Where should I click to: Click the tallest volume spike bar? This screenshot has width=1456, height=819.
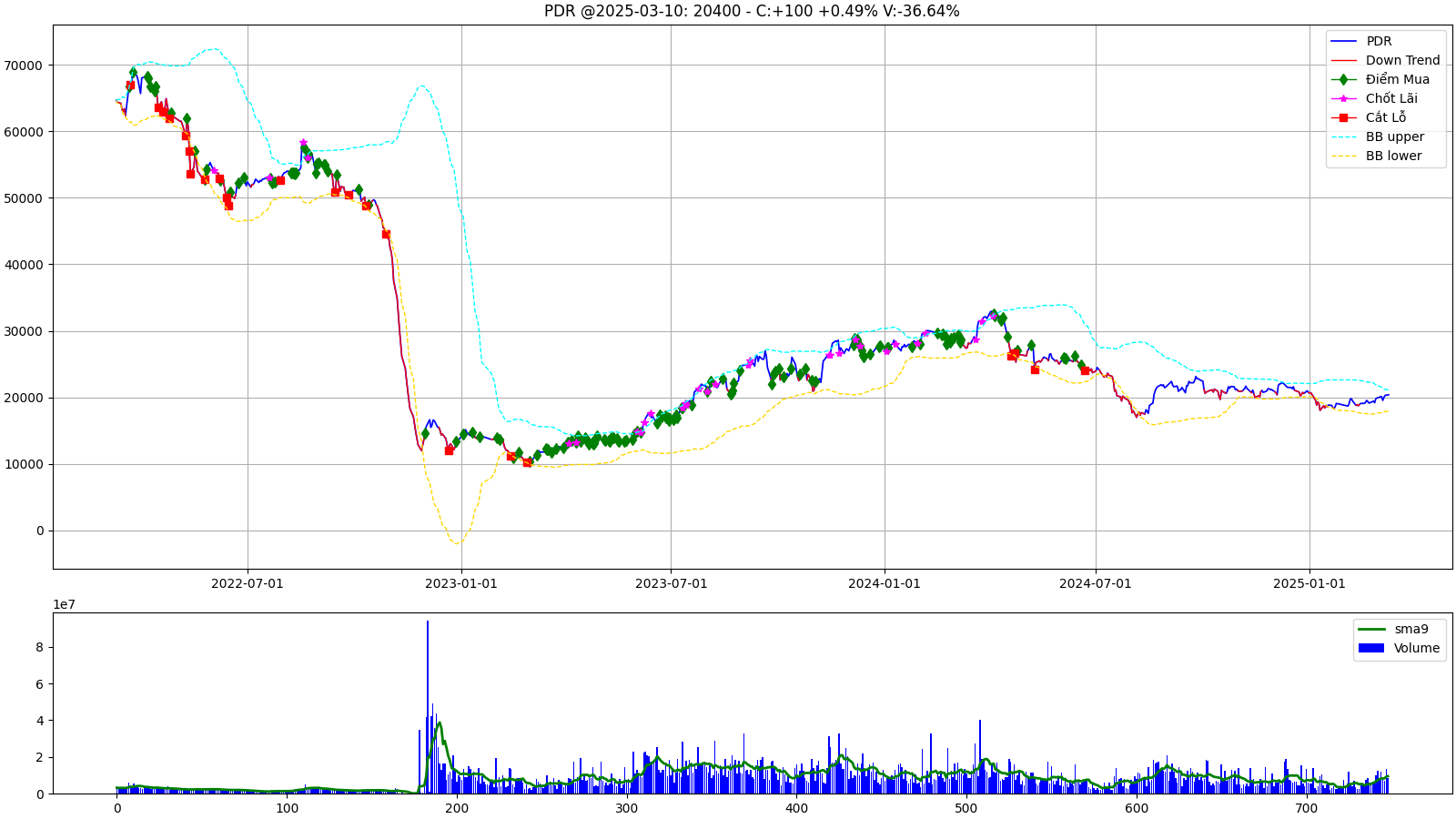coord(428,707)
